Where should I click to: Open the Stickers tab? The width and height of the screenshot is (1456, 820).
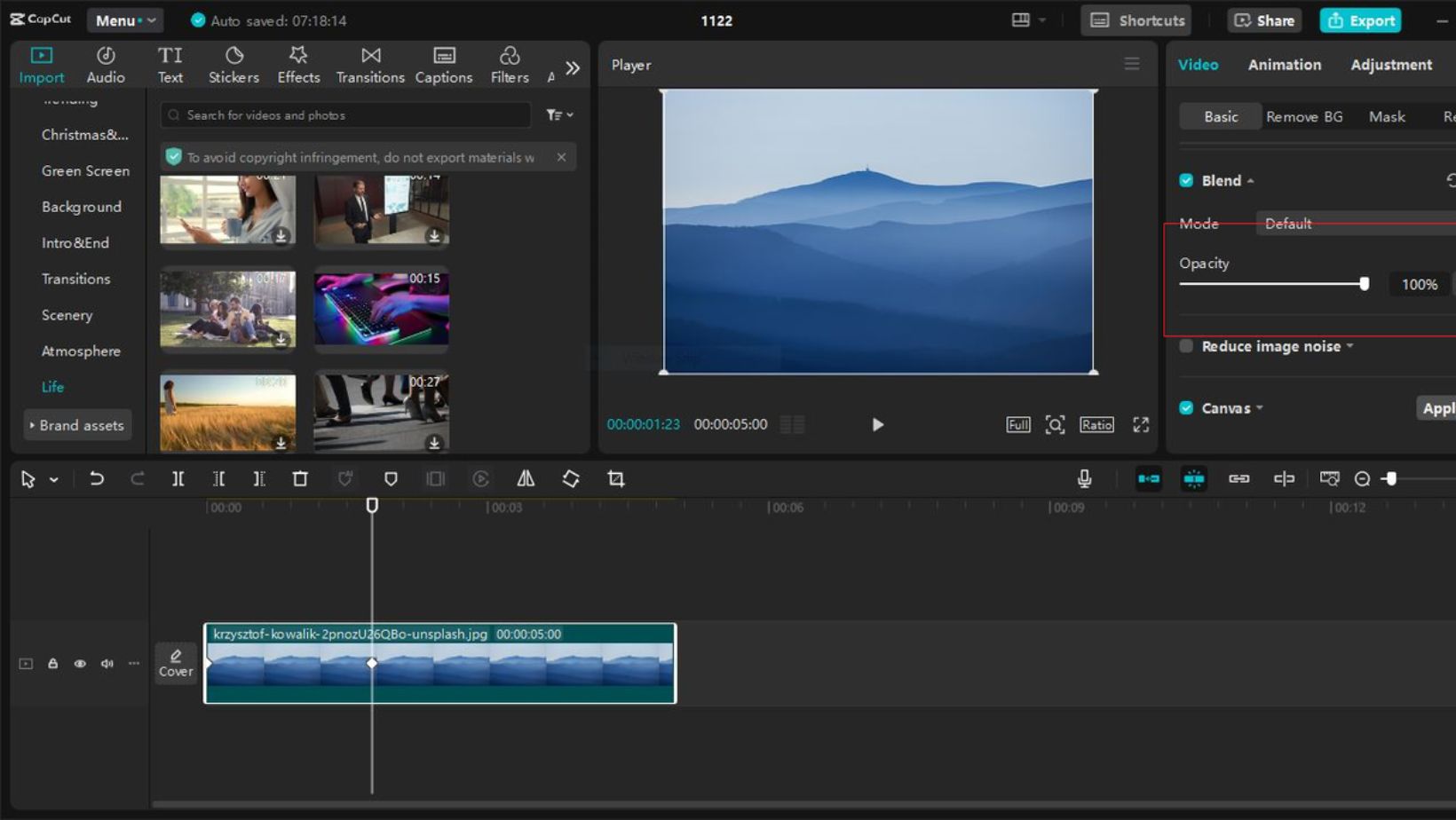pyautogui.click(x=233, y=66)
